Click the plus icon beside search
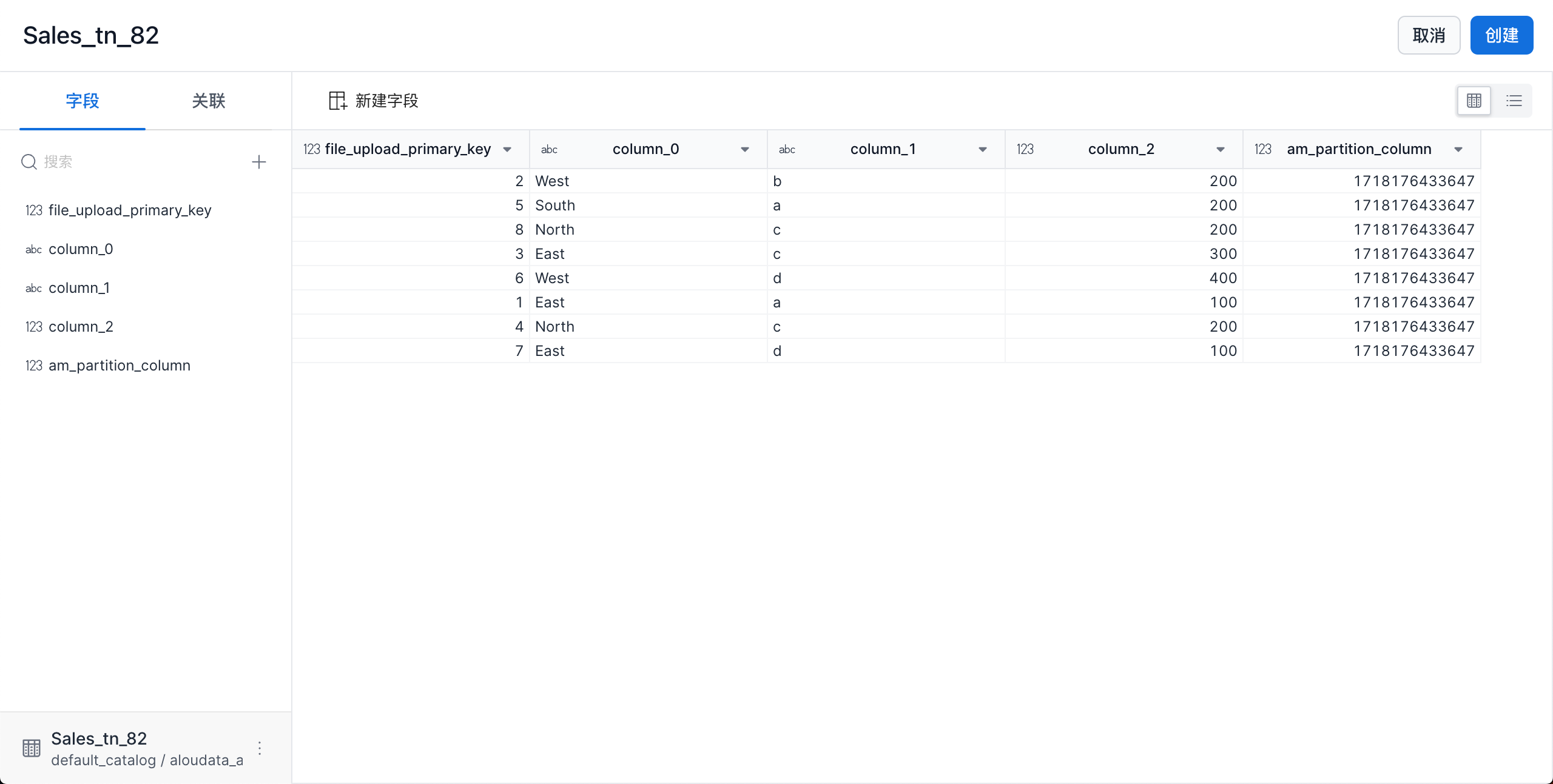This screenshot has width=1553, height=784. [259, 162]
